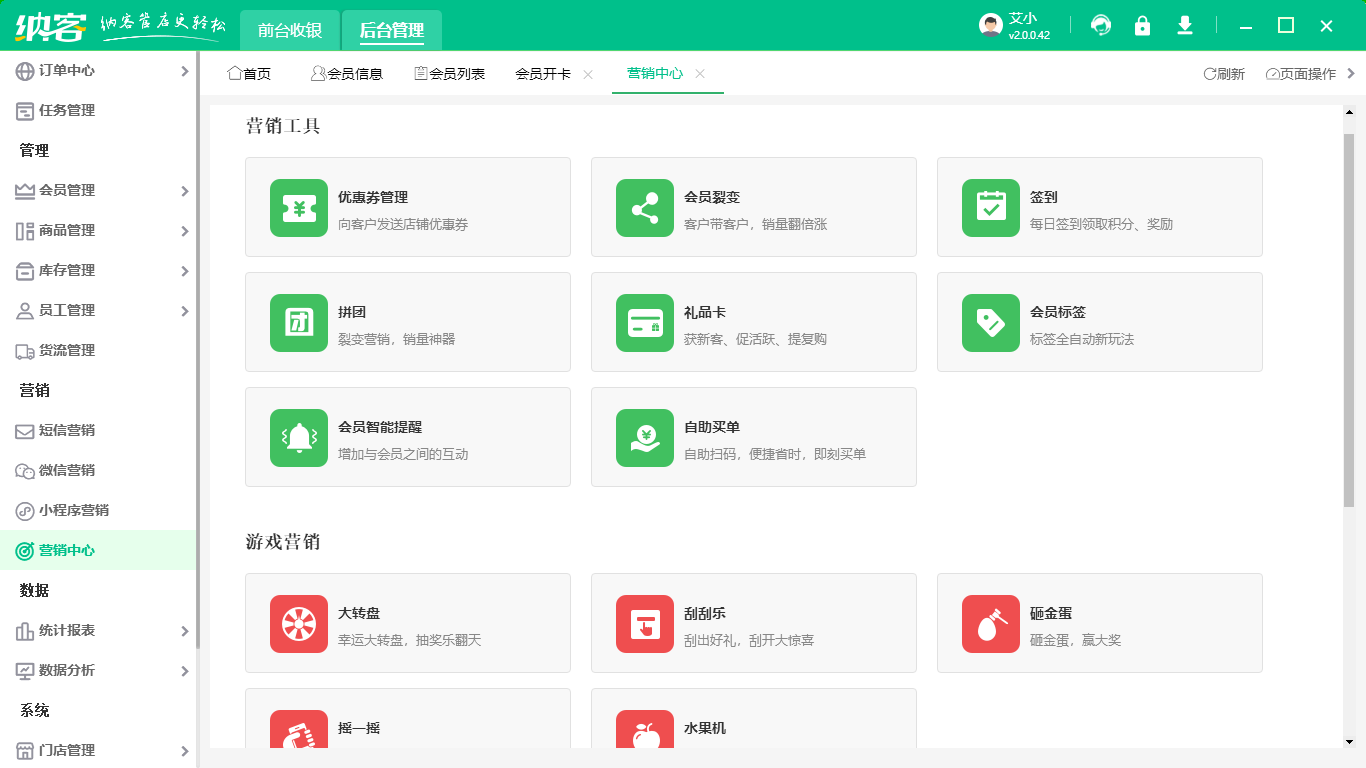Open the customer service headset icon
This screenshot has height=768, width=1366.
click(1101, 26)
